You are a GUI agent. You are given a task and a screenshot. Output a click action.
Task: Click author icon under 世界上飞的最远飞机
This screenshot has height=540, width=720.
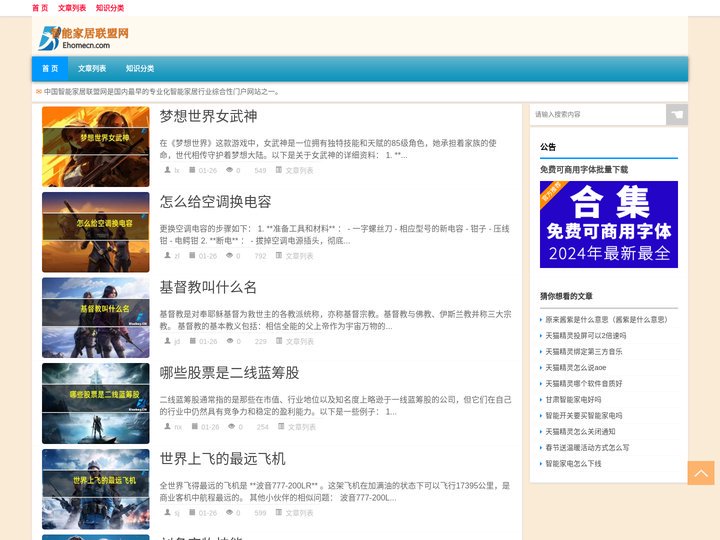coord(168,512)
